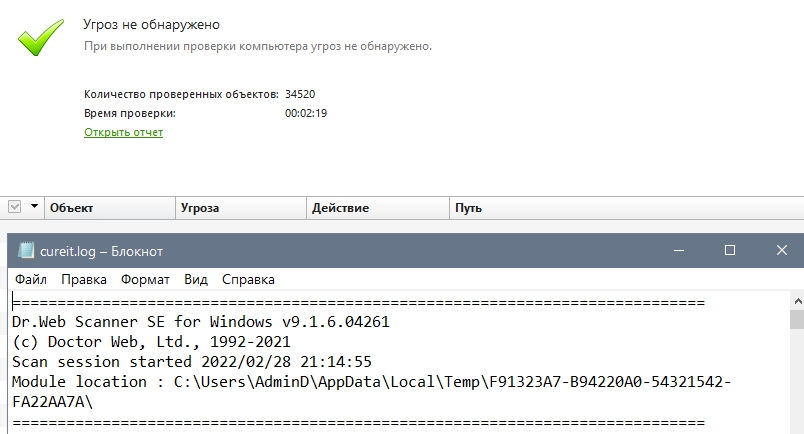Click the 'cureit.log – Блокнот' window title
Image resolution: width=804 pixels, height=434 pixels.
[101, 251]
